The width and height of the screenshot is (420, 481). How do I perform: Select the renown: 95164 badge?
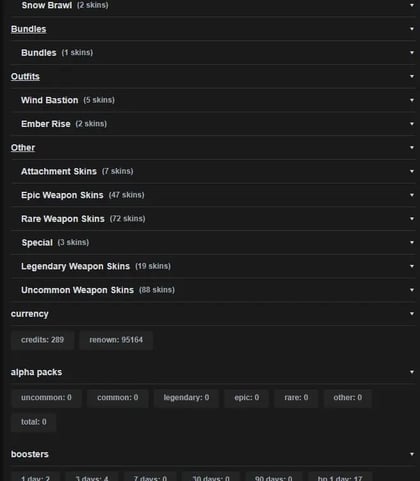coord(116,340)
